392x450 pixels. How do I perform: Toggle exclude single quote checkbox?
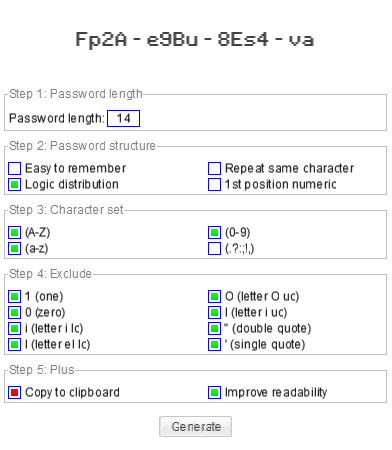point(214,344)
